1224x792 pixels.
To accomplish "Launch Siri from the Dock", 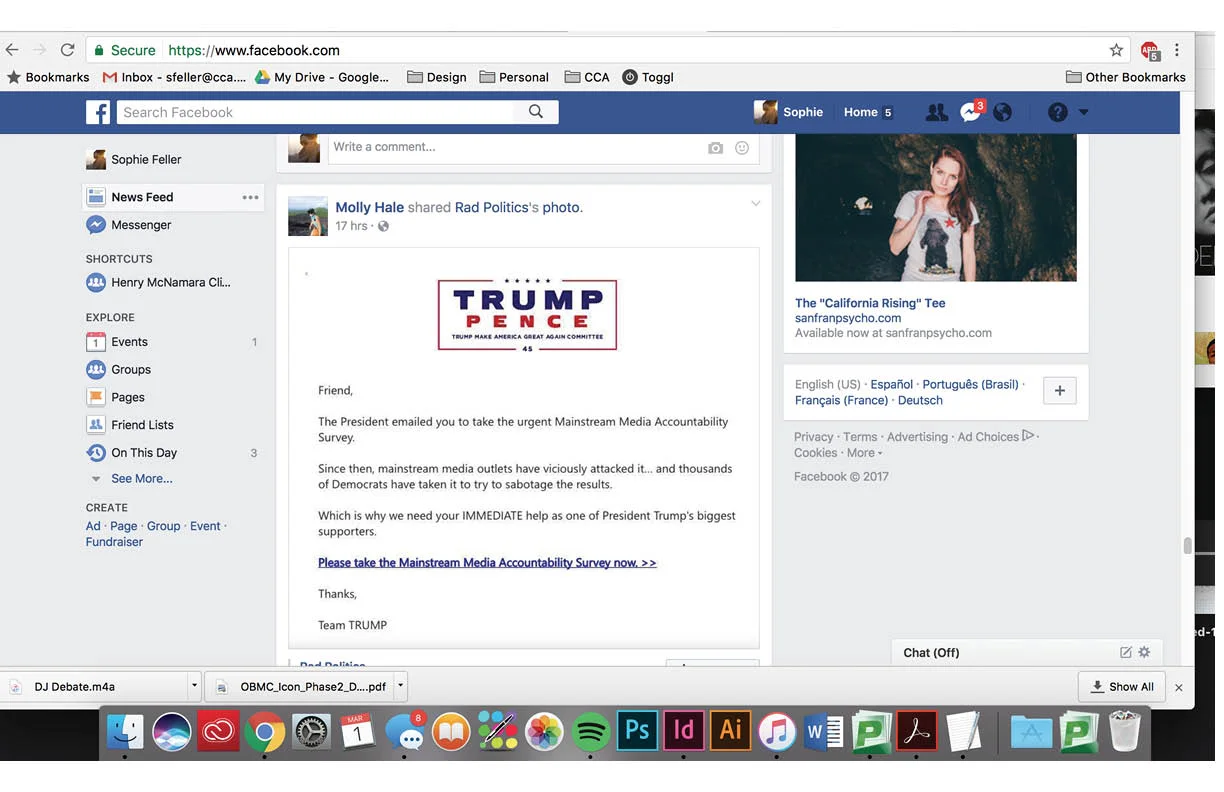I will click(172, 732).
